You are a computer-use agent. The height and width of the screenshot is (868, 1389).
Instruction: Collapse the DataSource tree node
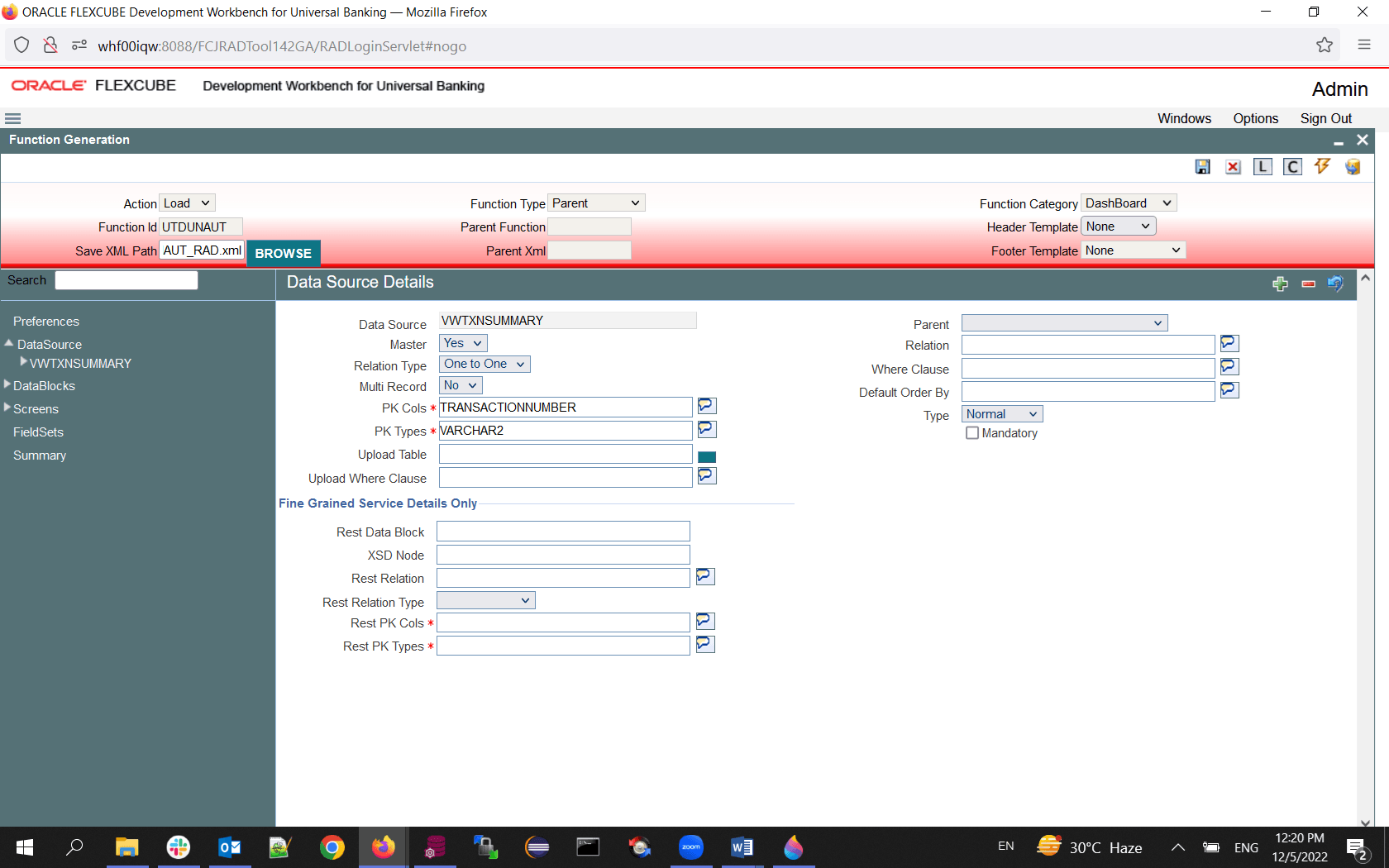coord(9,343)
